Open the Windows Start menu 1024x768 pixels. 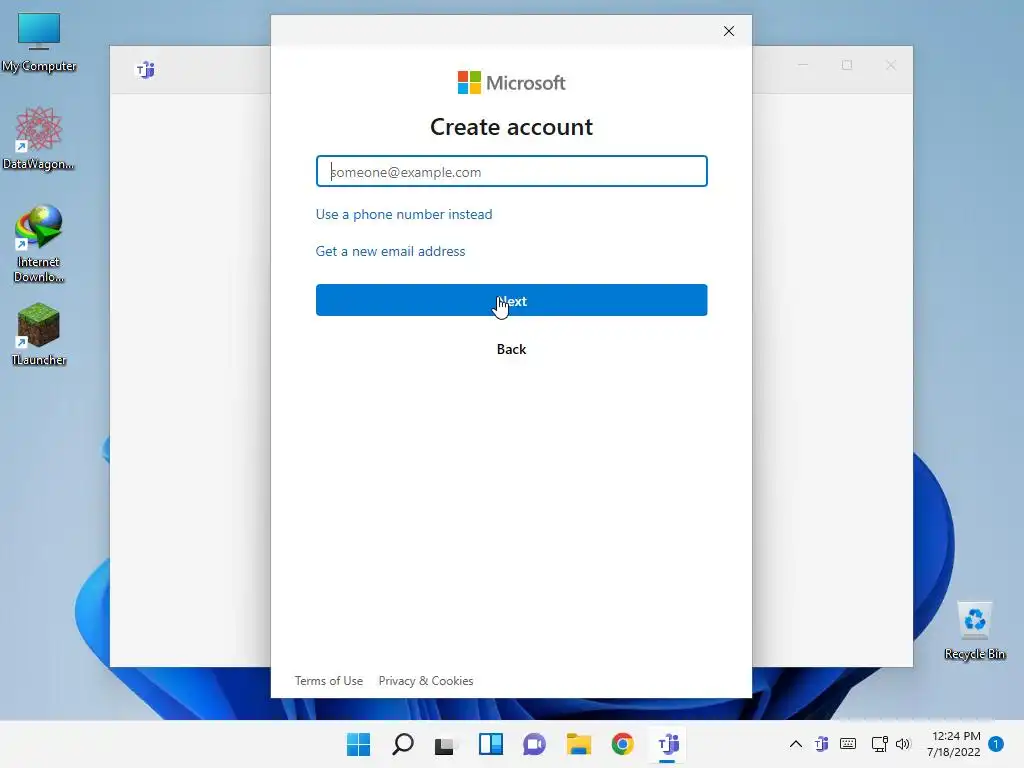358,744
